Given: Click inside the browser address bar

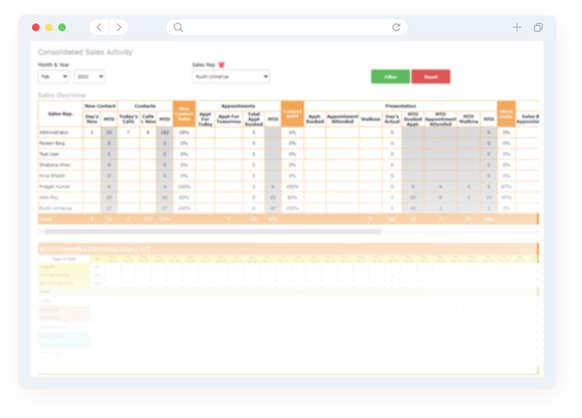Looking at the screenshot, I should (x=287, y=27).
